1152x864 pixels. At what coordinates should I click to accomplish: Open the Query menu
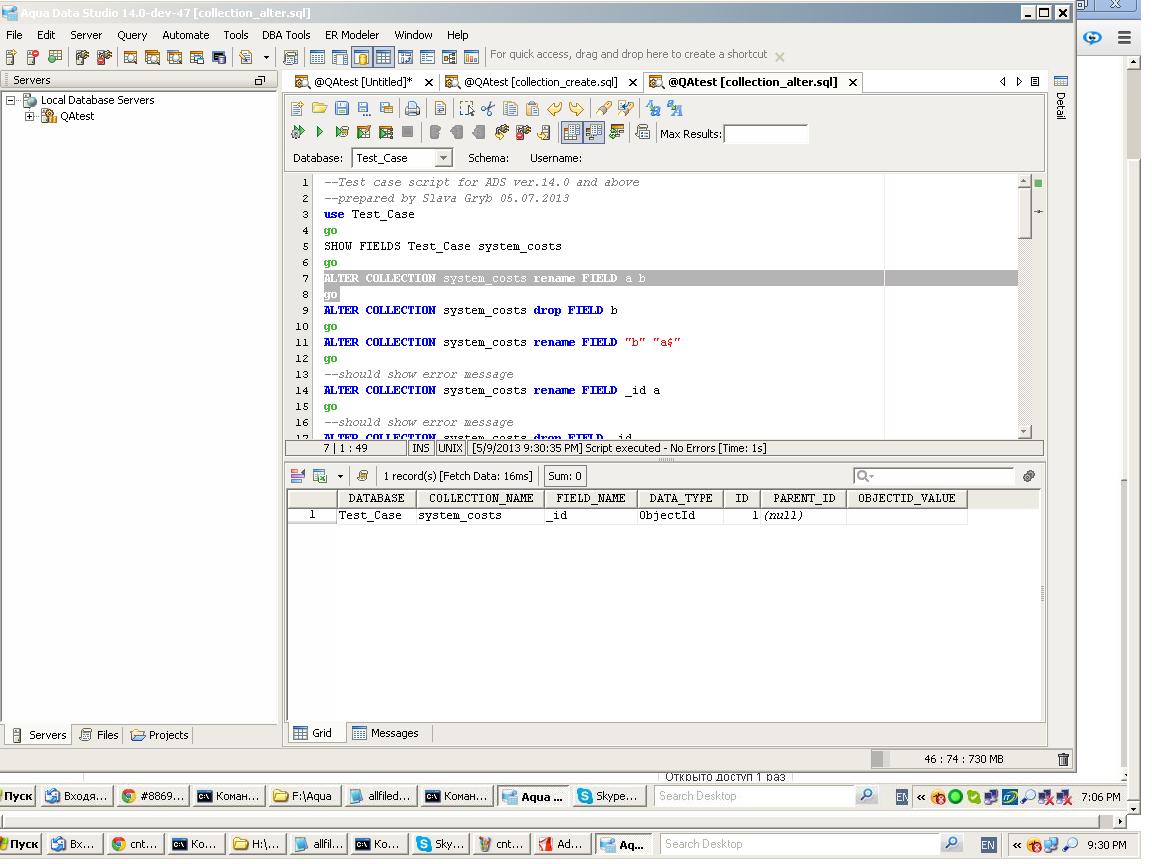pyautogui.click(x=132, y=35)
